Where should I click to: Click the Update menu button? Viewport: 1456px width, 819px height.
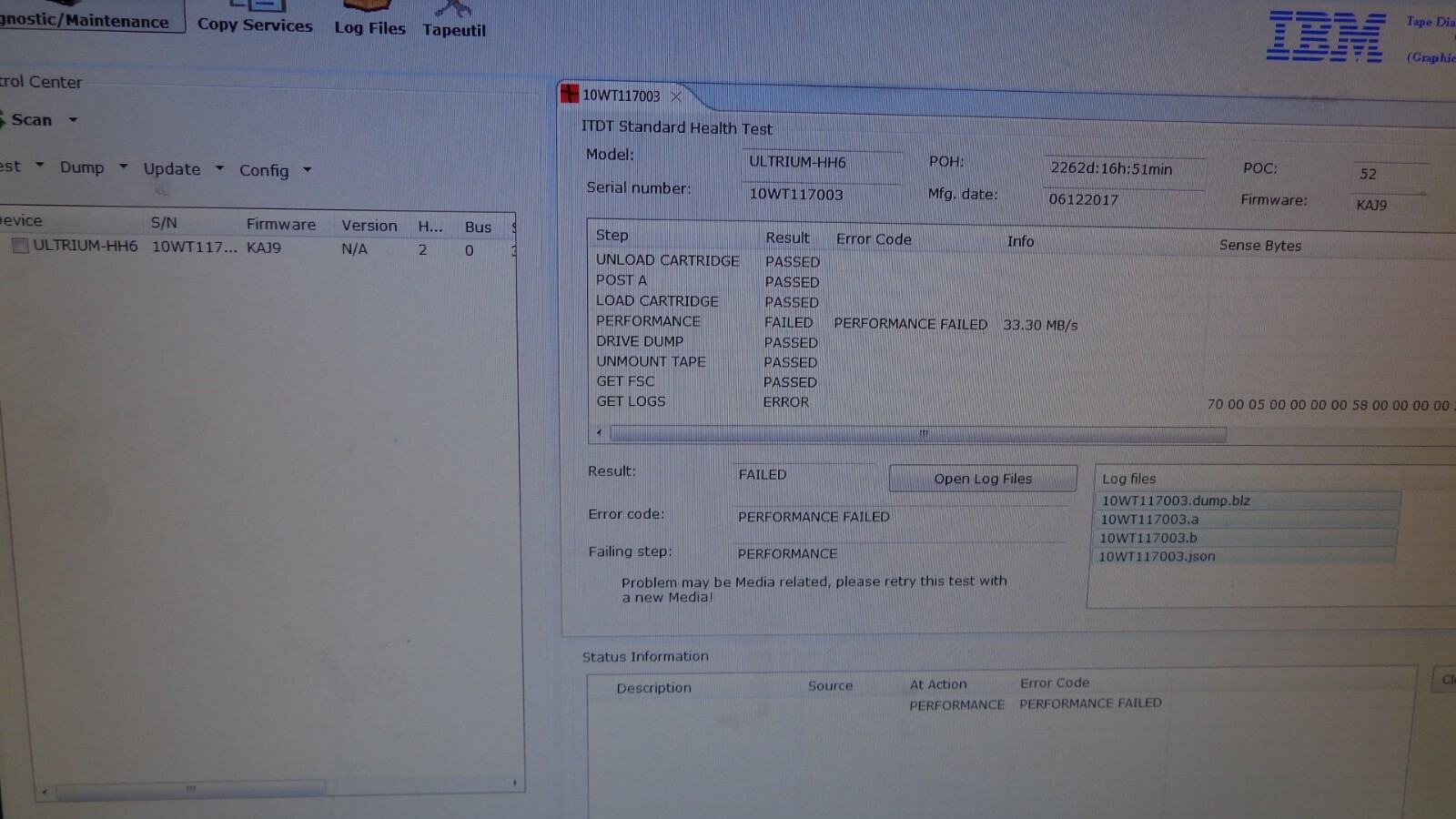(171, 168)
